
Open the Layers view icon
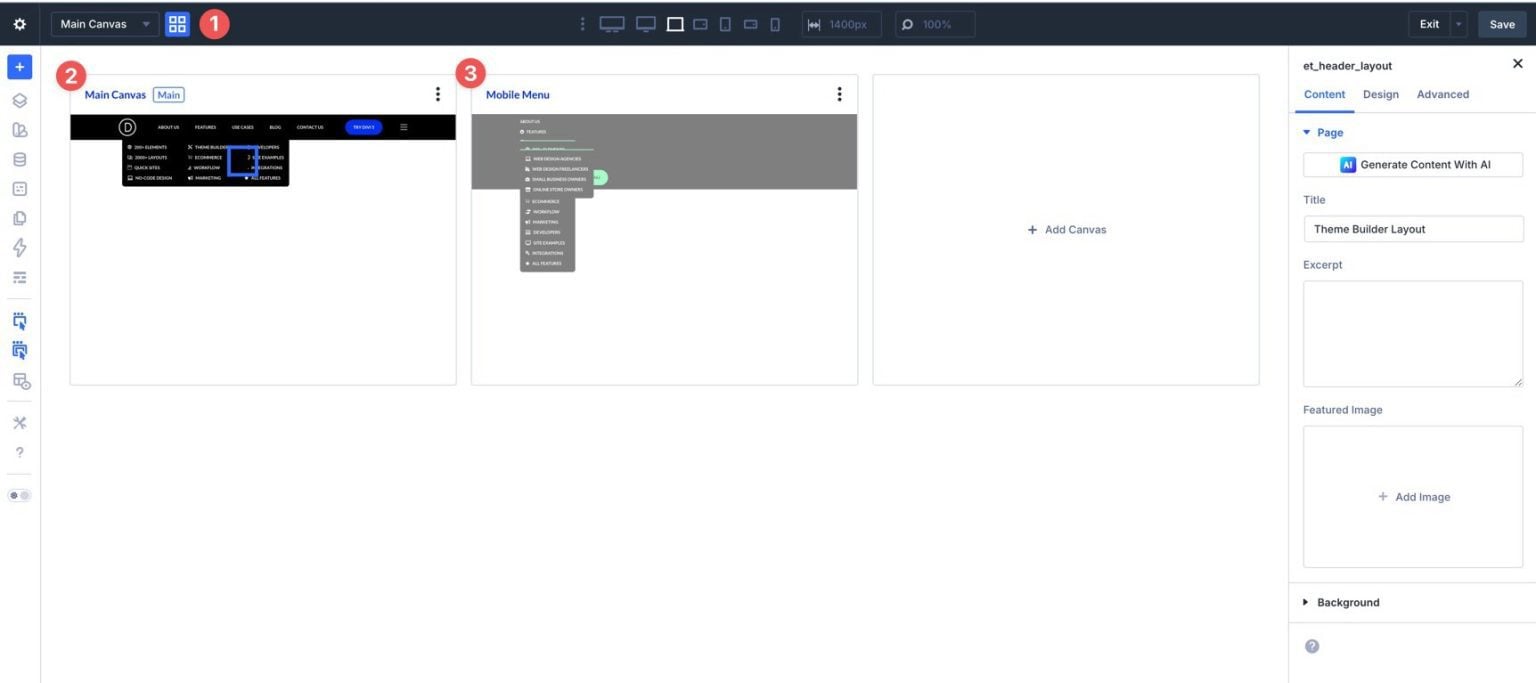[20, 100]
